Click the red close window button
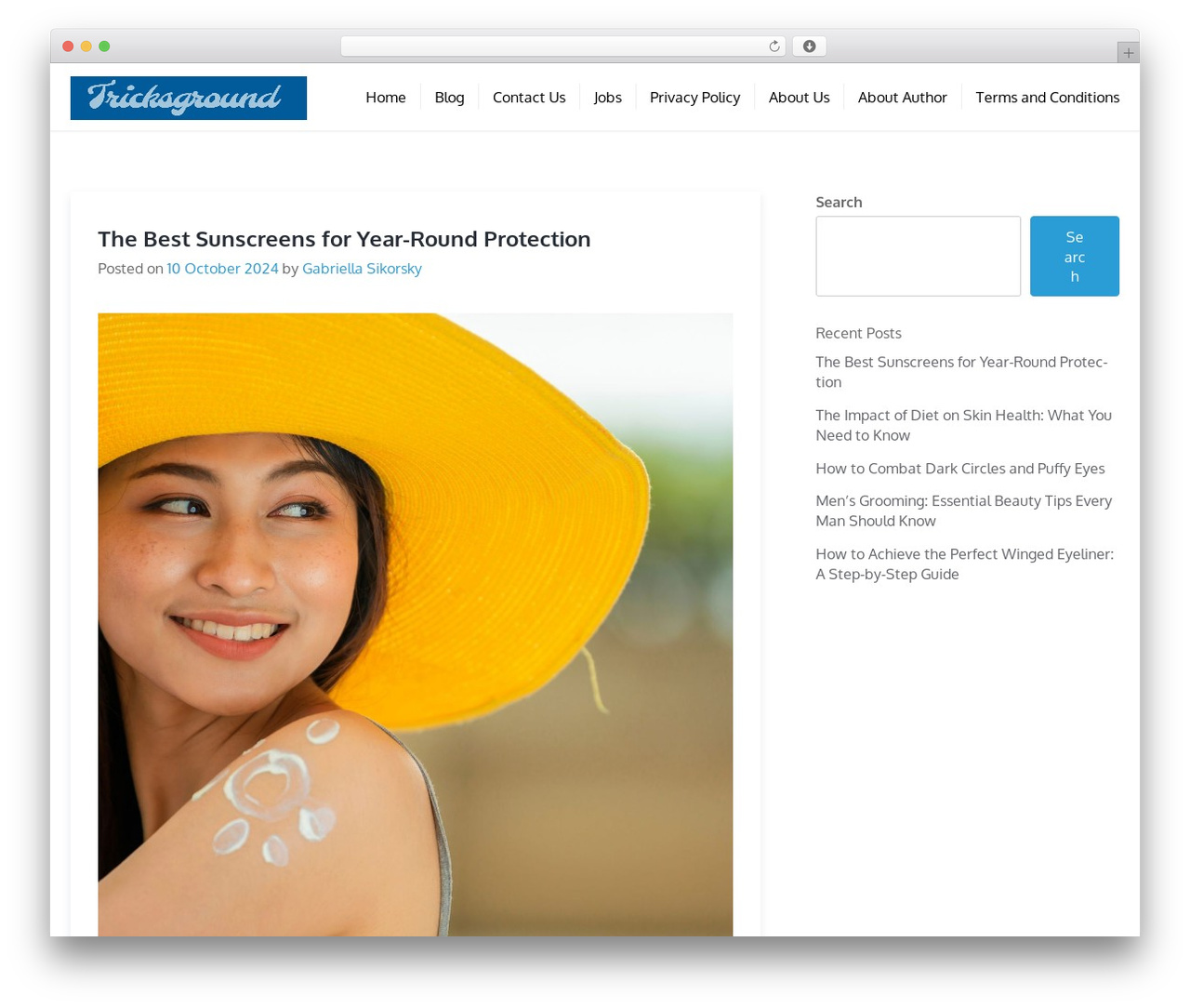This screenshot has width=1190, height=1008. click(68, 46)
